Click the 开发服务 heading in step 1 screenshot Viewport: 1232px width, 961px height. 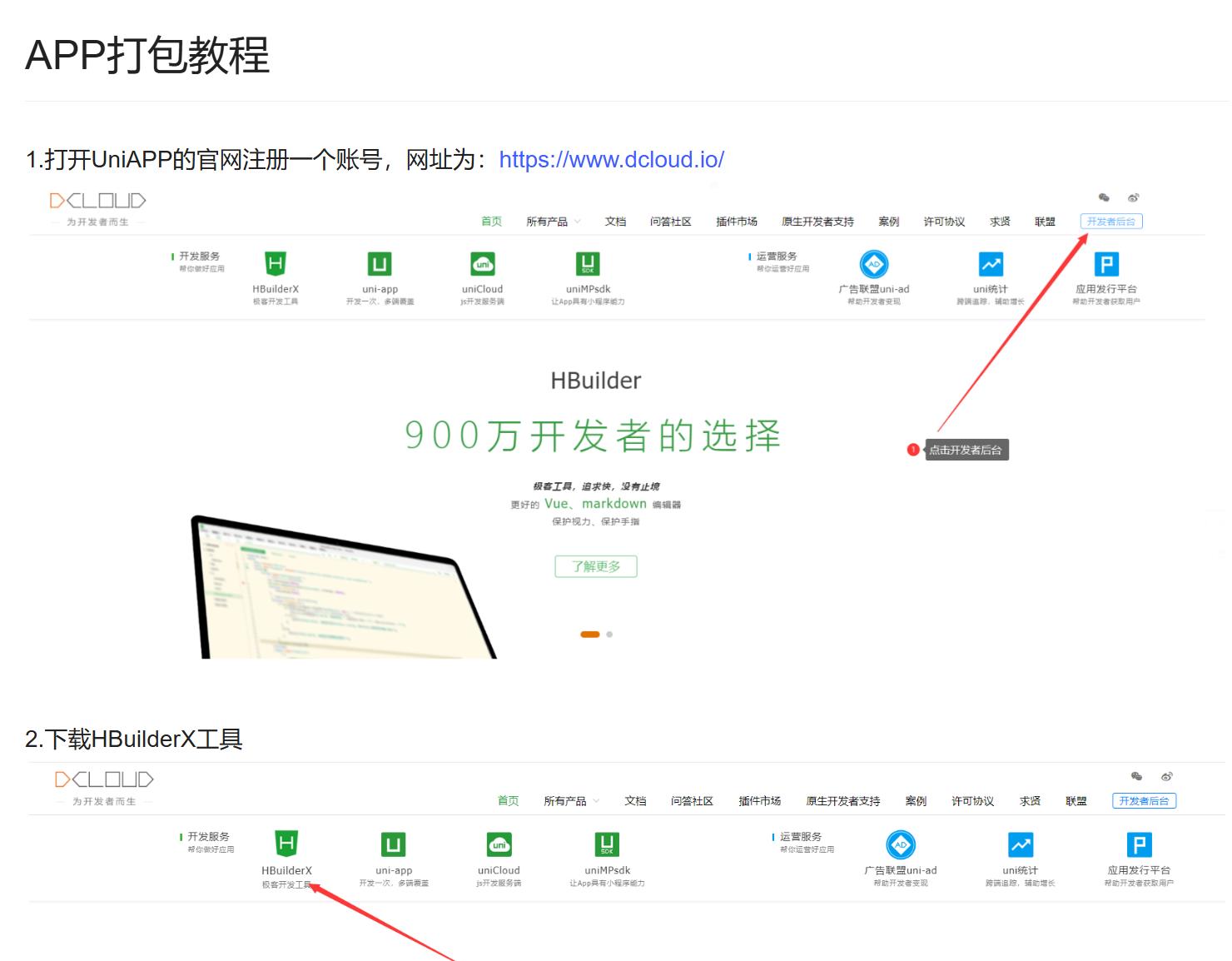click(200, 256)
